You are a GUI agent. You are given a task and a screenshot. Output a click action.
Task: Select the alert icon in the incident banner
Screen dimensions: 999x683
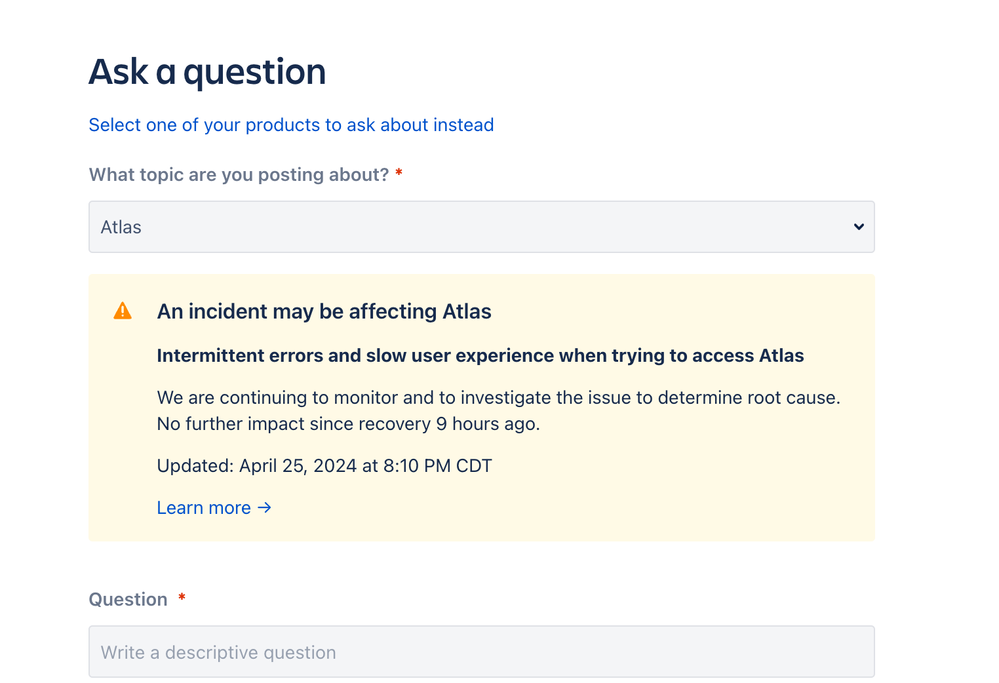122,310
